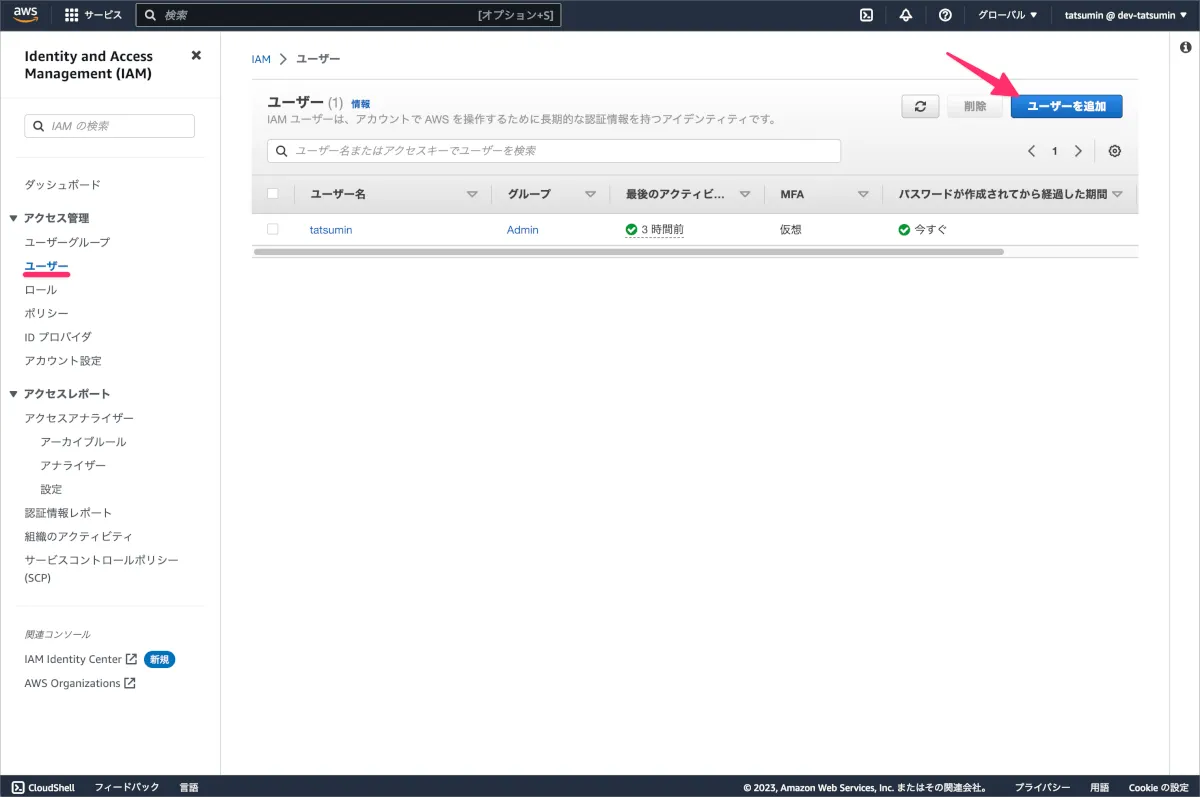Click the horizontal table scrollbar
This screenshot has height=797, width=1200.
[x=628, y=252]
